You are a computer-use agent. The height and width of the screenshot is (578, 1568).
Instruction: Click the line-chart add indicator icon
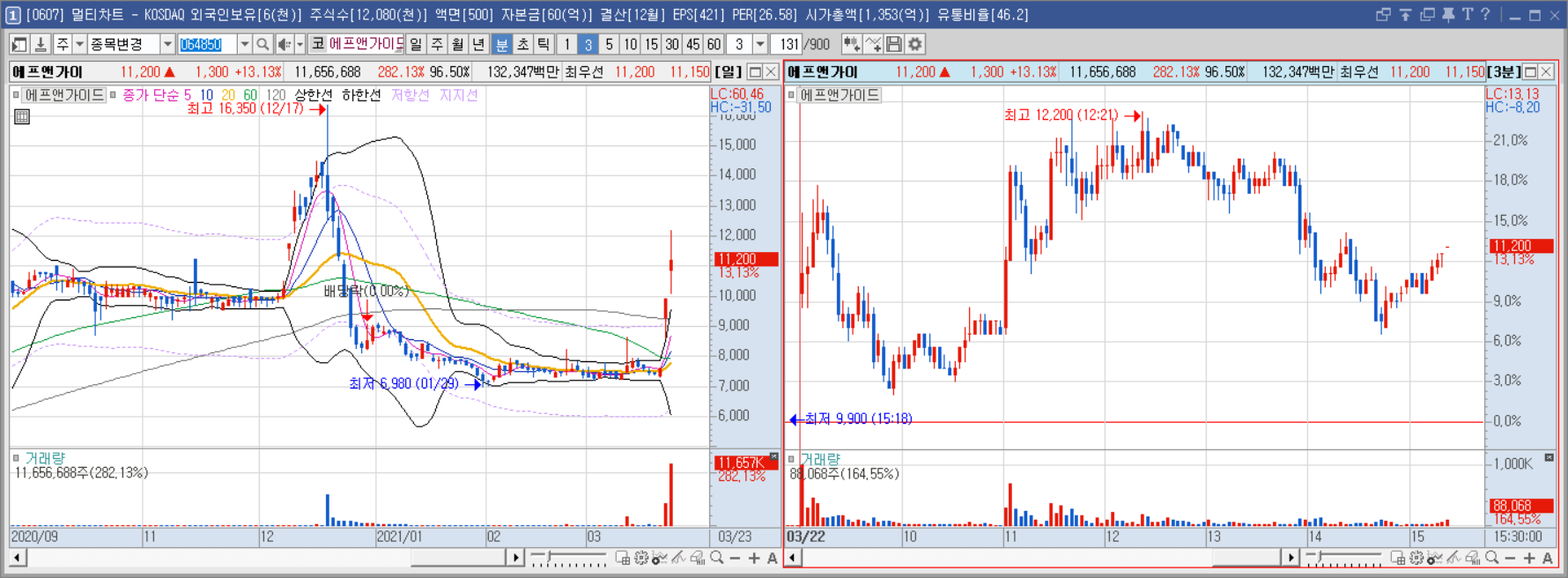pos(873,44)
